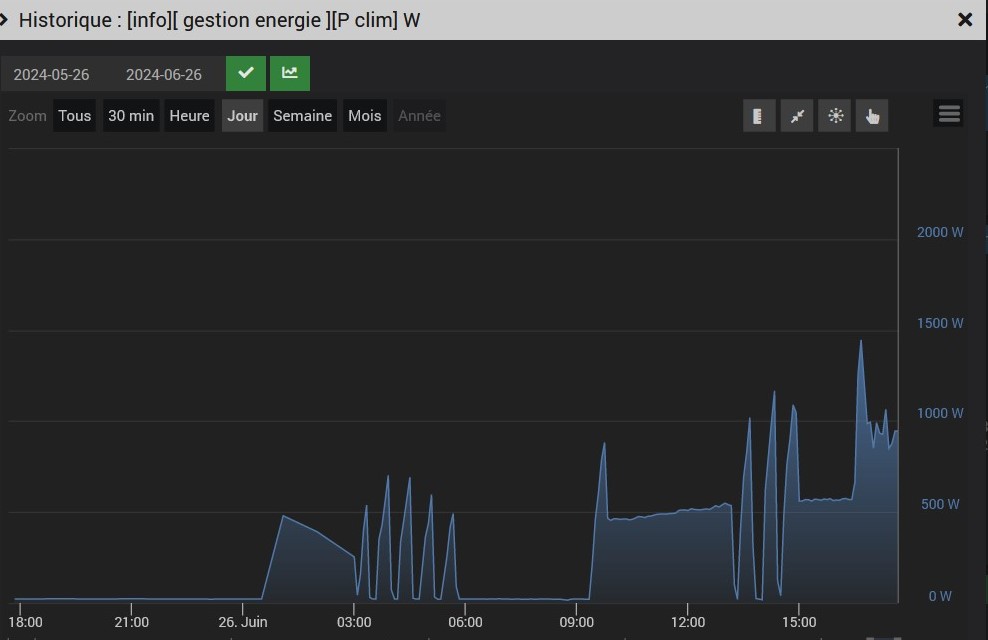This screenshot has width=988, height=640.
Task: Select the Jour zoom option
Action: click(x=242, y=116)
